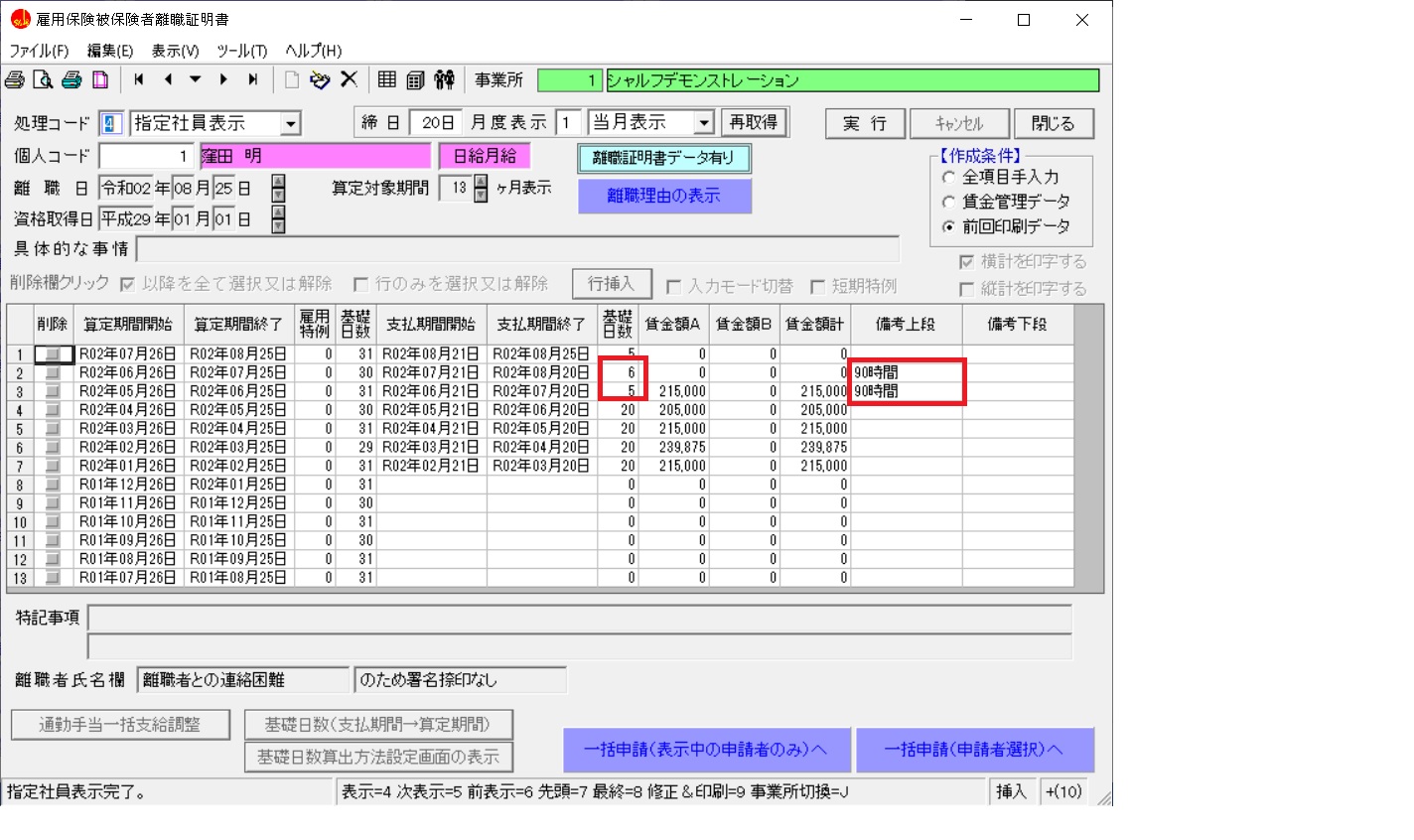Click the 再取得 button
Viewport: 1414px width, 840px height.
tap(754, 122)
